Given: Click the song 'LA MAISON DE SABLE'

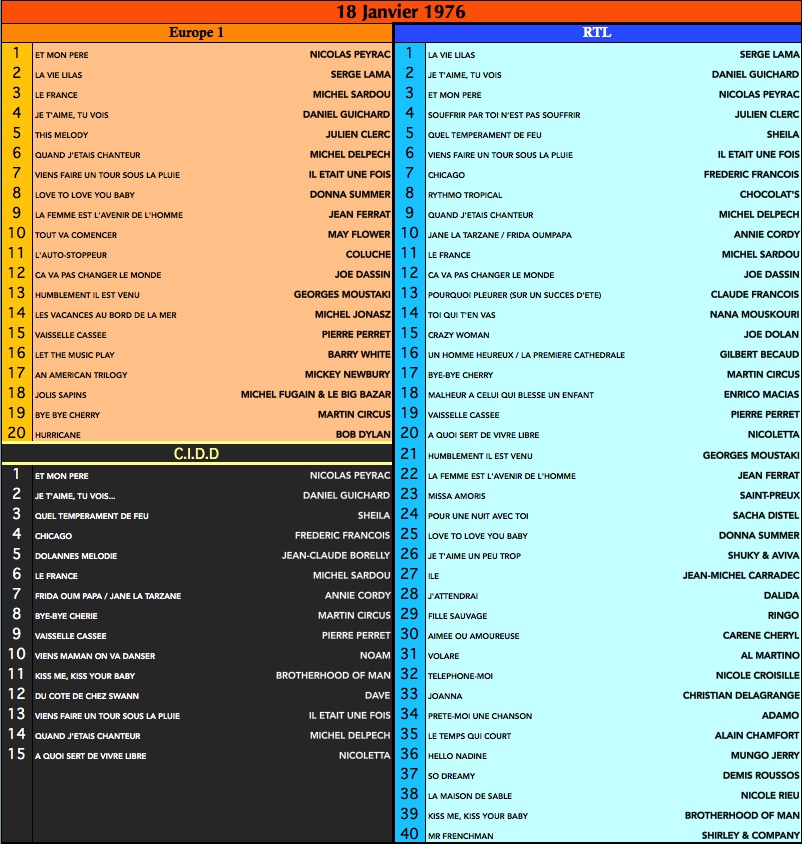Looking at the screenshot, I should 470,796.
